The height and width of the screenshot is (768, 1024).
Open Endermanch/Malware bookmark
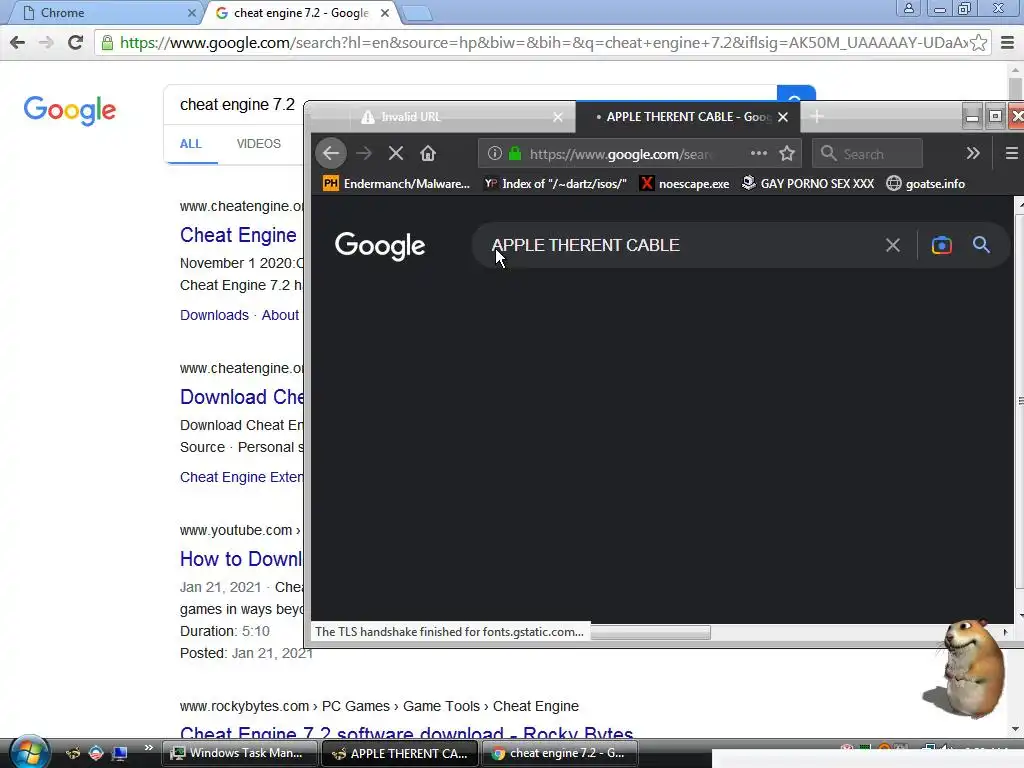pyautogui.click(x=396, y=184)
